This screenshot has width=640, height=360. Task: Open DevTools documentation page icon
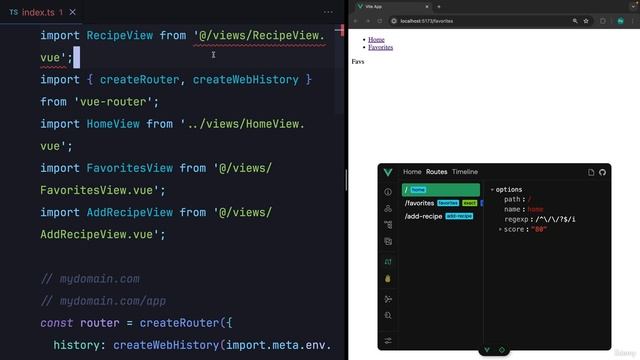coord(591,172)
